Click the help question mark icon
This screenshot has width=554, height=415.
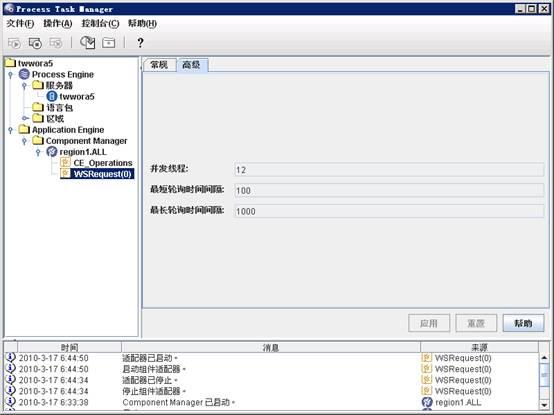pyautogui.click(x=140, y=43)
